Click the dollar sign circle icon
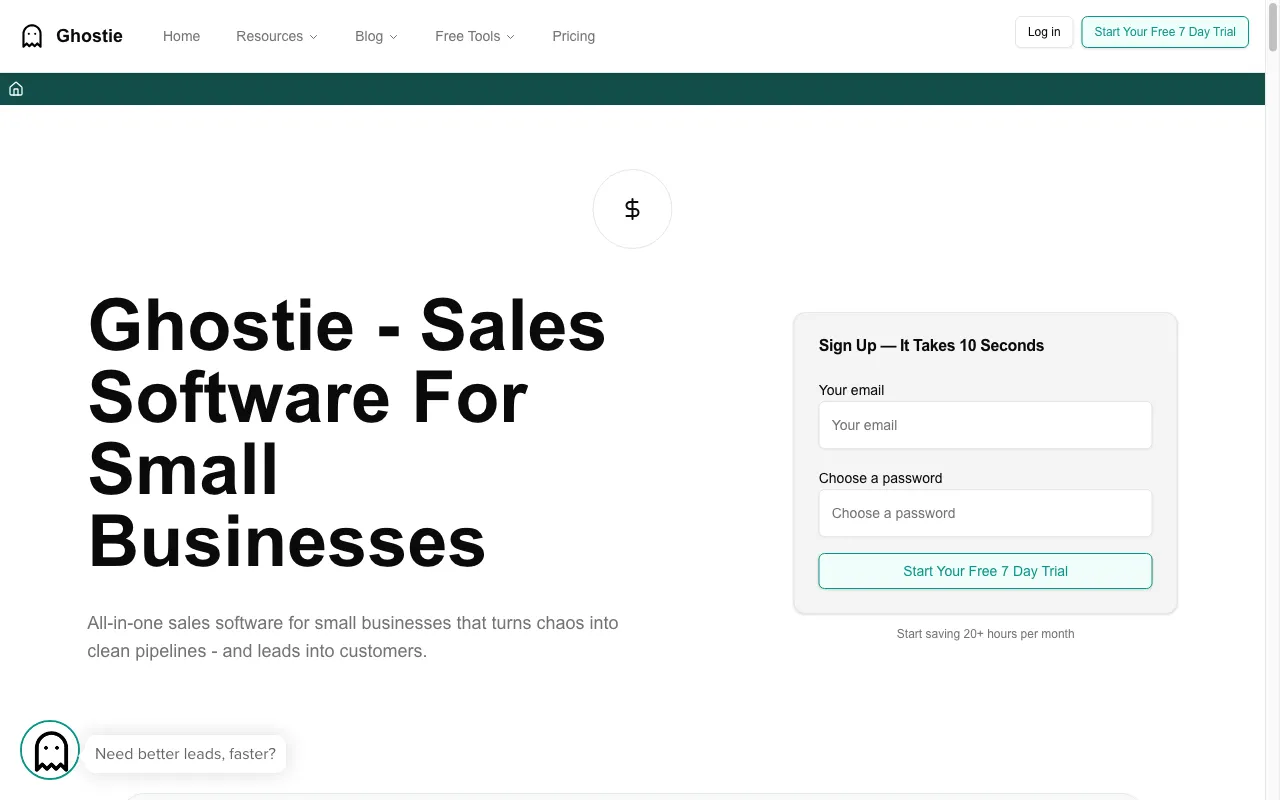Screen dimensions: 1280x800 pyautogui.click(x=632, y=209)
